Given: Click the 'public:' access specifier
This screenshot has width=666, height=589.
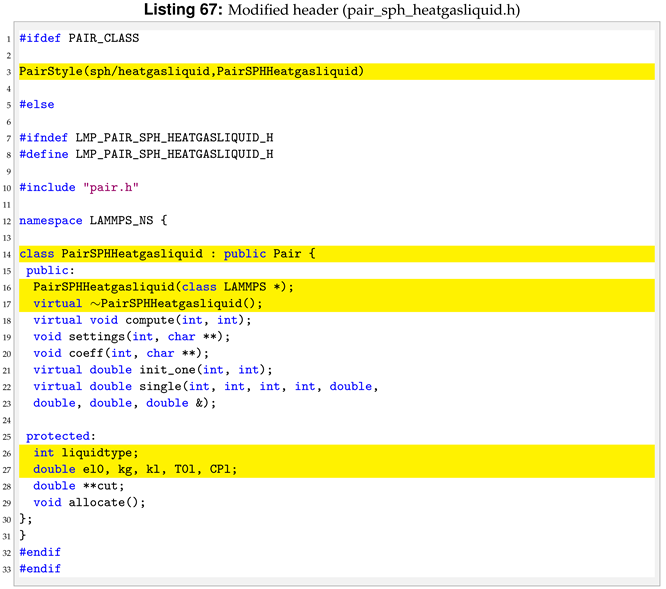Looking at the screenshot, I should [50, 270].
